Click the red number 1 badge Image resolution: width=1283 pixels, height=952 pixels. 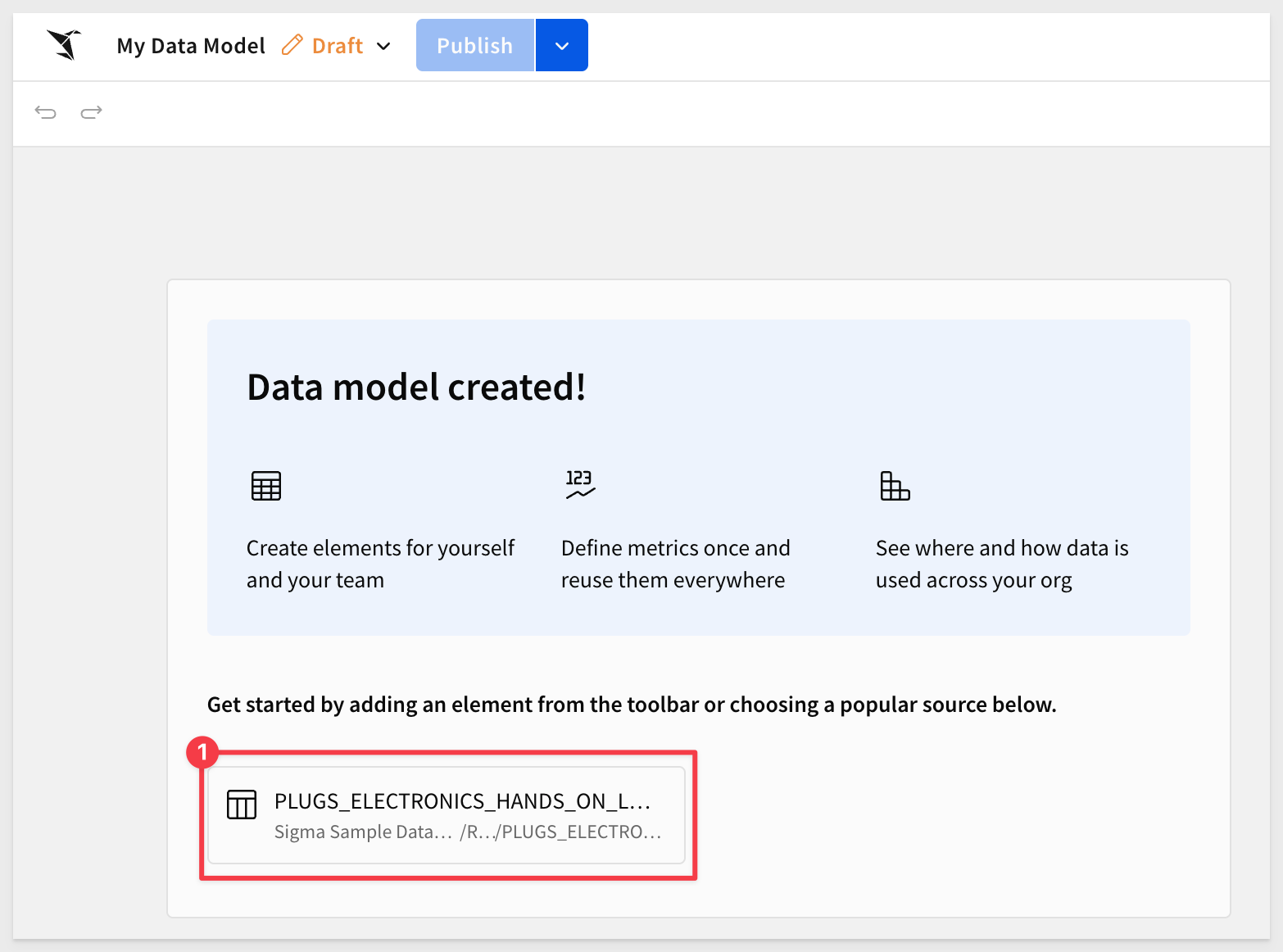click(x=202, y=752)
